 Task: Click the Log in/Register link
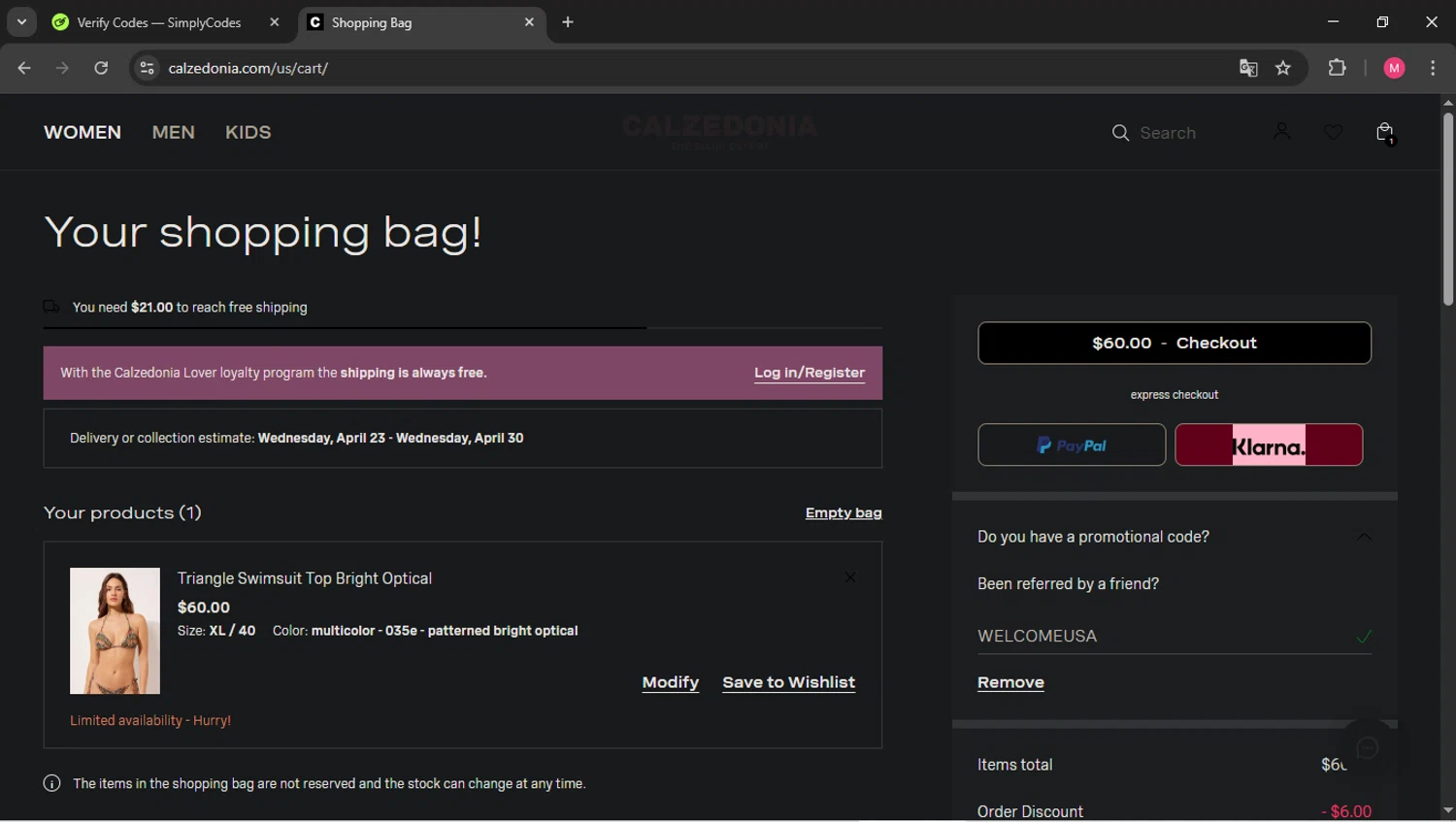point(810,373)
